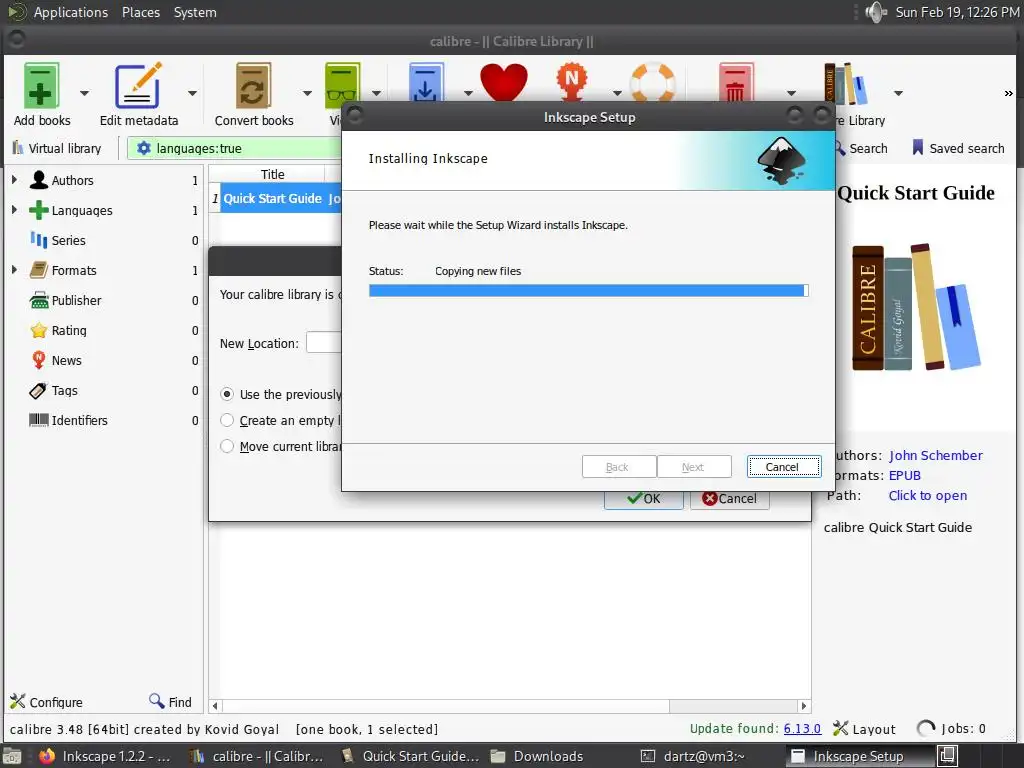This screenshot has width=1024, height=768.
Task: Click the volume speaker icon
Action: [875, 12]
